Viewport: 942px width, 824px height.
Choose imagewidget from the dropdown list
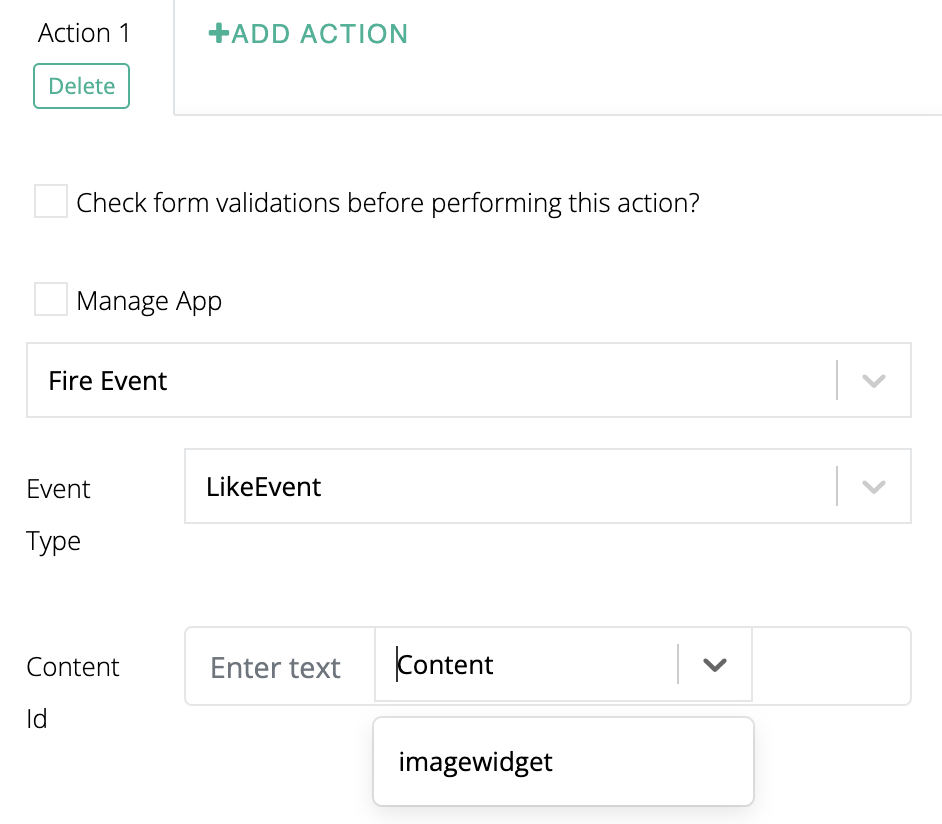tap(475, 762)
